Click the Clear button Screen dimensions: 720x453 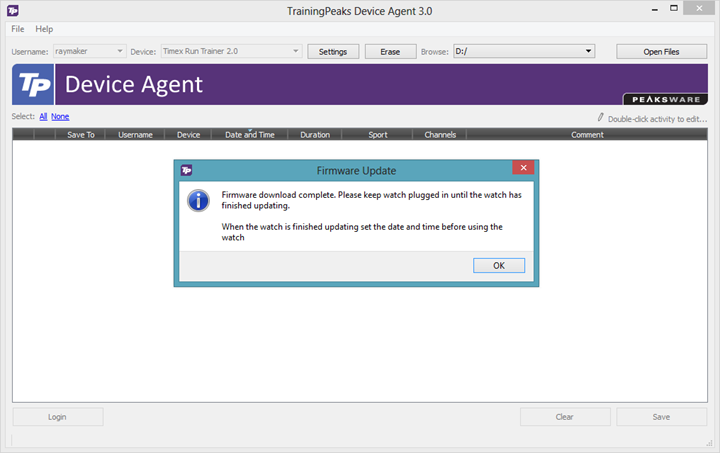click(x=565, y=417)
